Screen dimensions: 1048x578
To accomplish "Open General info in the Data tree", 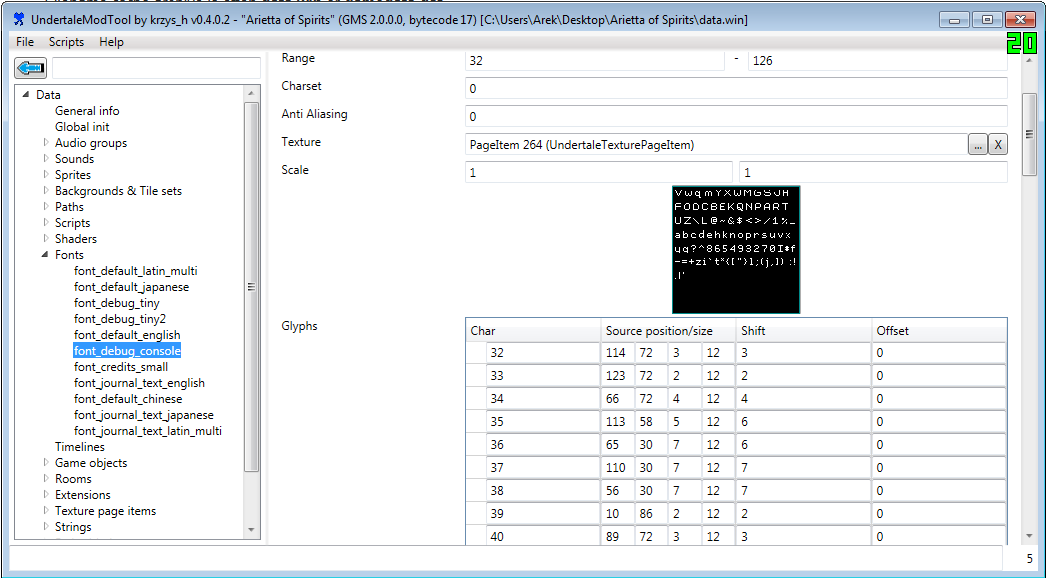I will pos(87,111).
